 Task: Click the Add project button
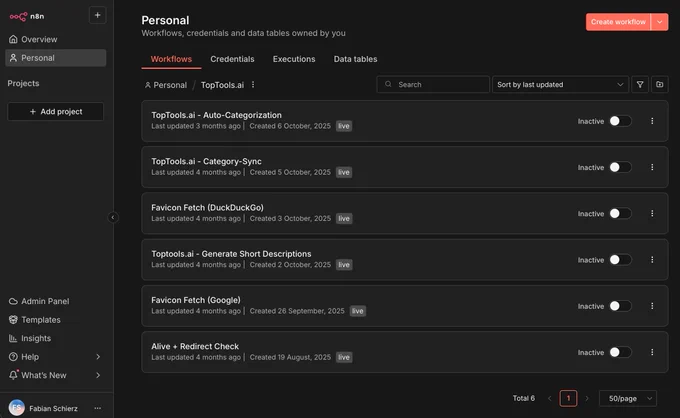click(x=56, y=111)
